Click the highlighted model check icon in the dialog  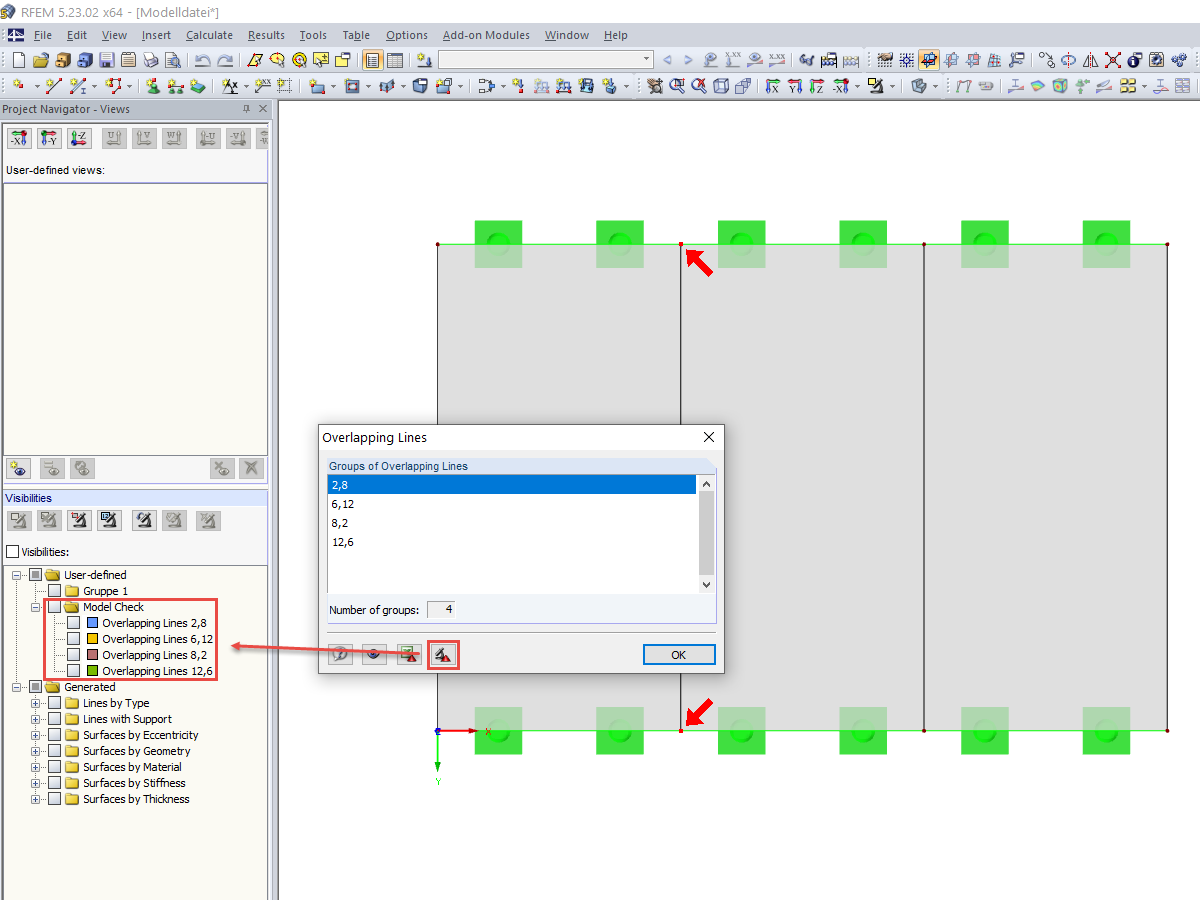point(443,654)
